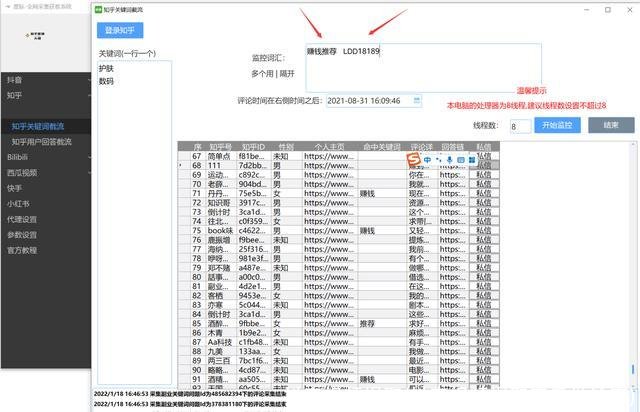This screenshot has height=412, width=640.
Task: Select row 68 with name 111
Action: click(x=339, y=165)
